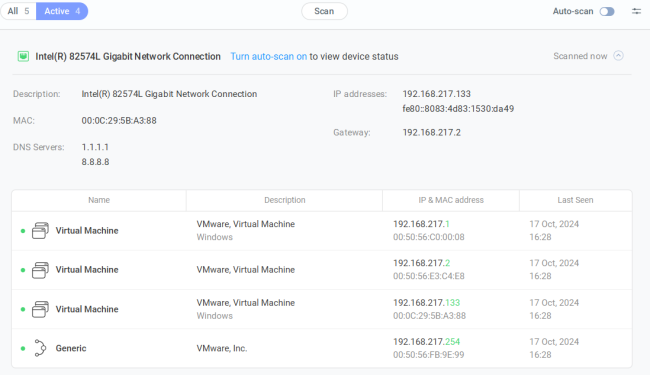Click the Generic device name
This screenshot has width=650, height=375.
[x=71, y=348]
